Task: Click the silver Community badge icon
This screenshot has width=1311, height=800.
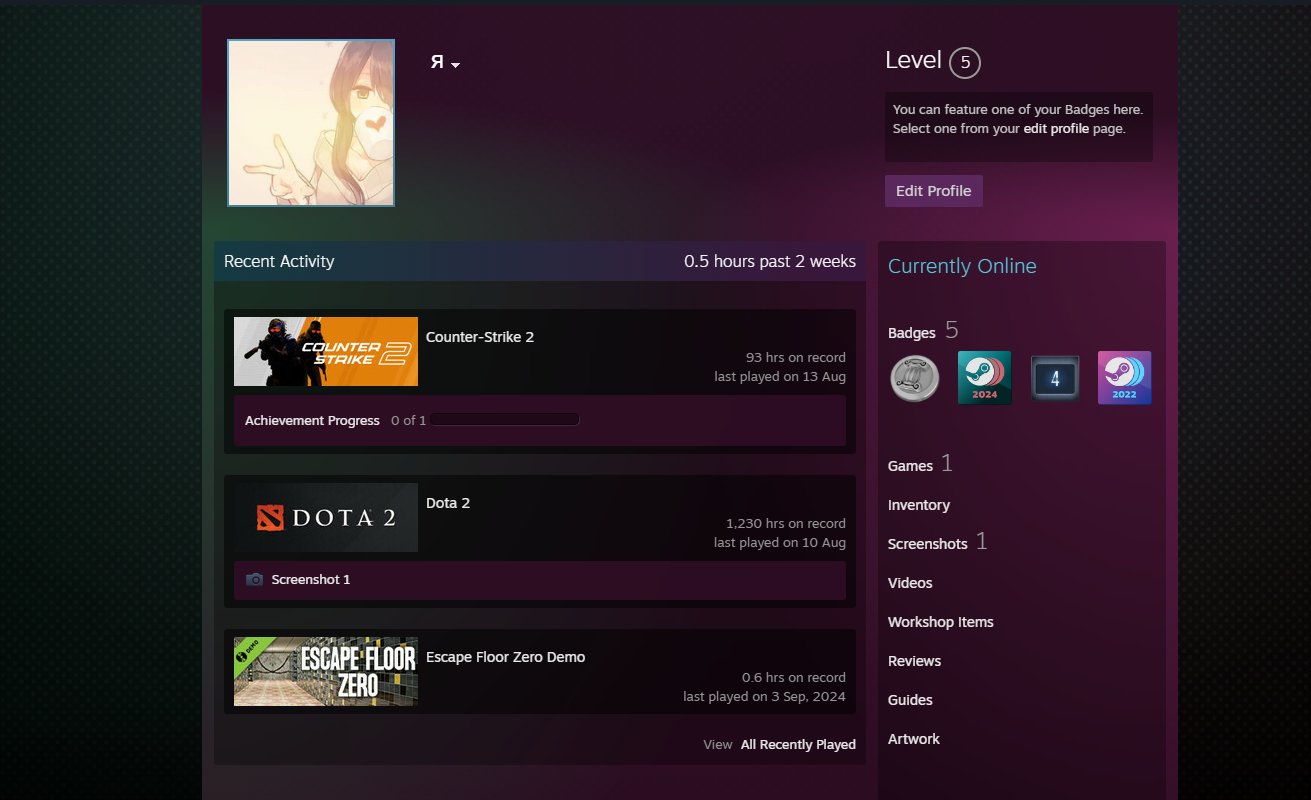Action: coord(914,378)
